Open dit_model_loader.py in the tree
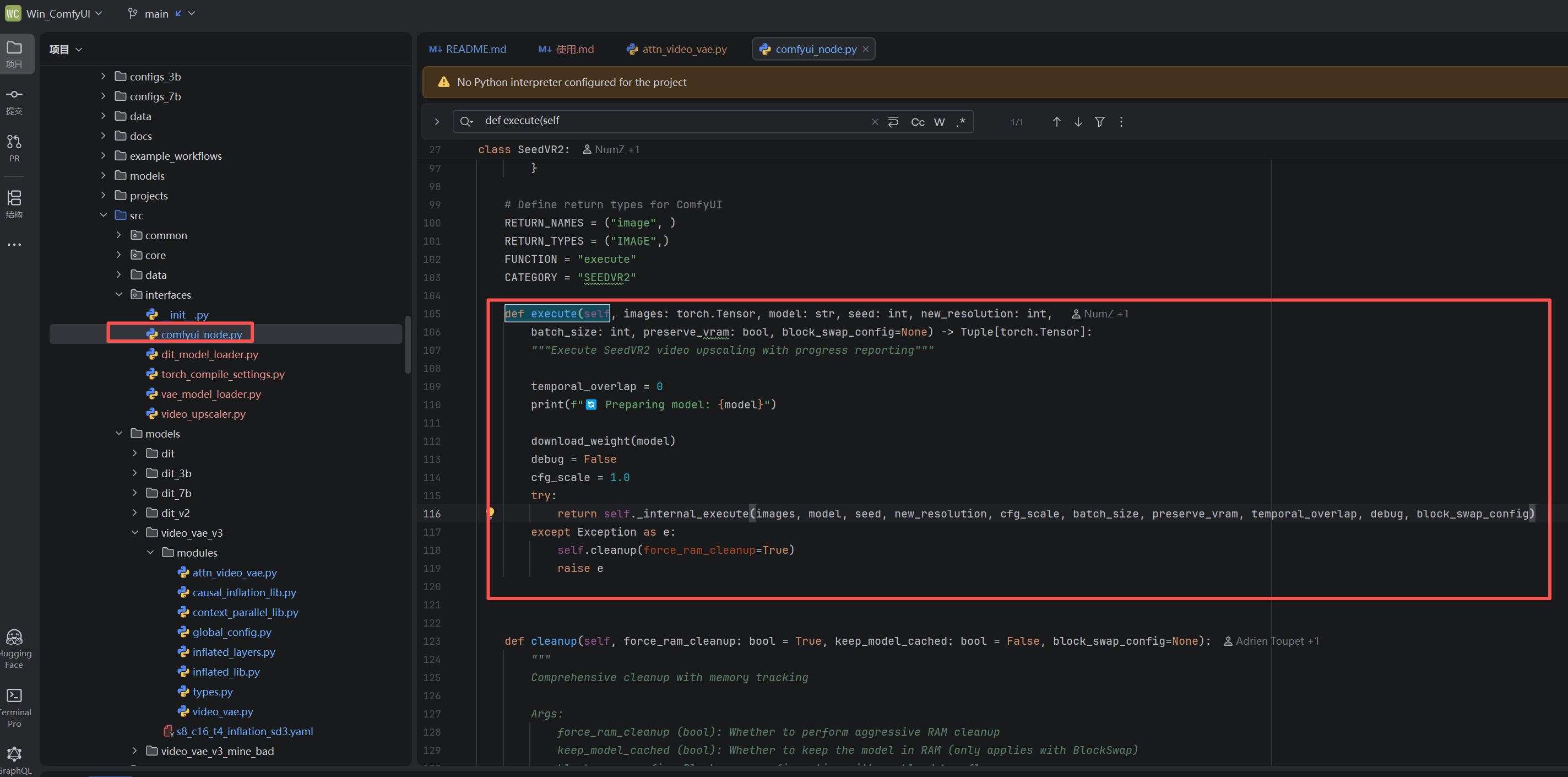This screenshot has height=777, width=1568. (x=209, y=354)
